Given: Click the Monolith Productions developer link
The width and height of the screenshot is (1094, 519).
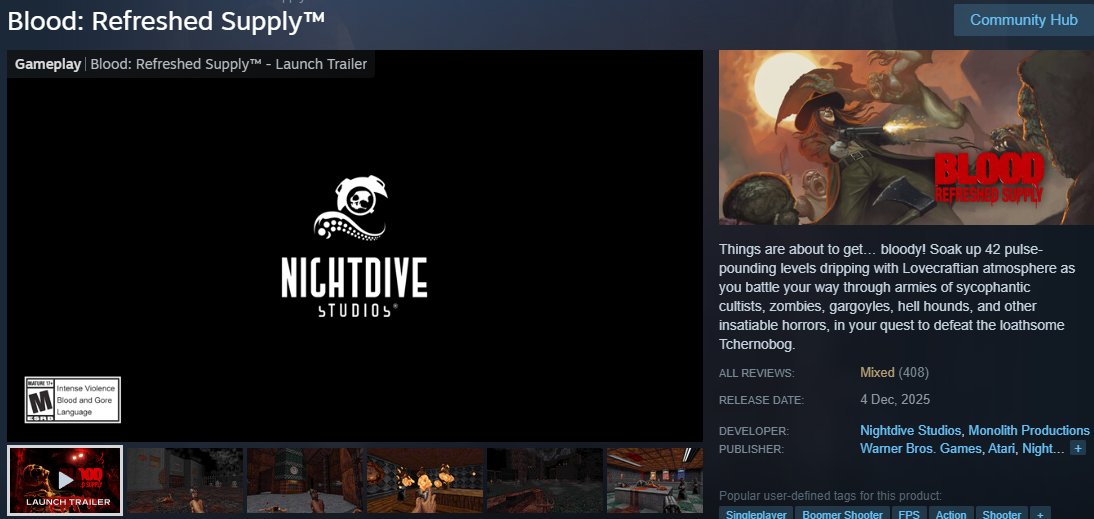Looking at the screenshot, I should pos(1028,430).
